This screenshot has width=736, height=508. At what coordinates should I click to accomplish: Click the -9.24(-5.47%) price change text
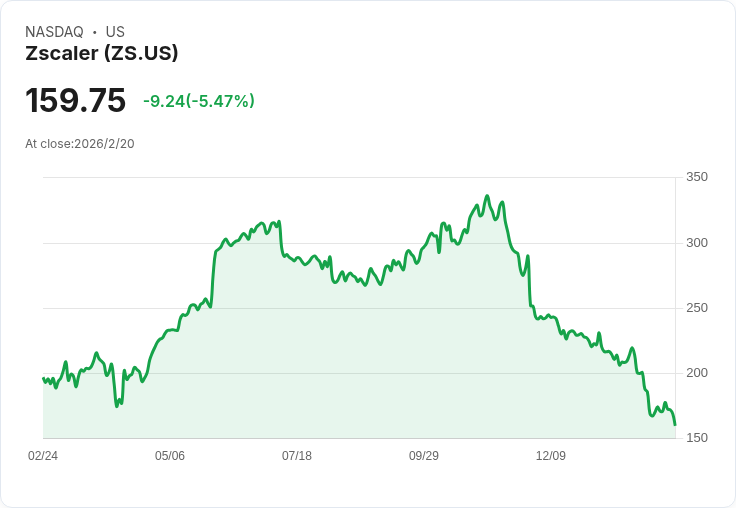pos(199,101)
